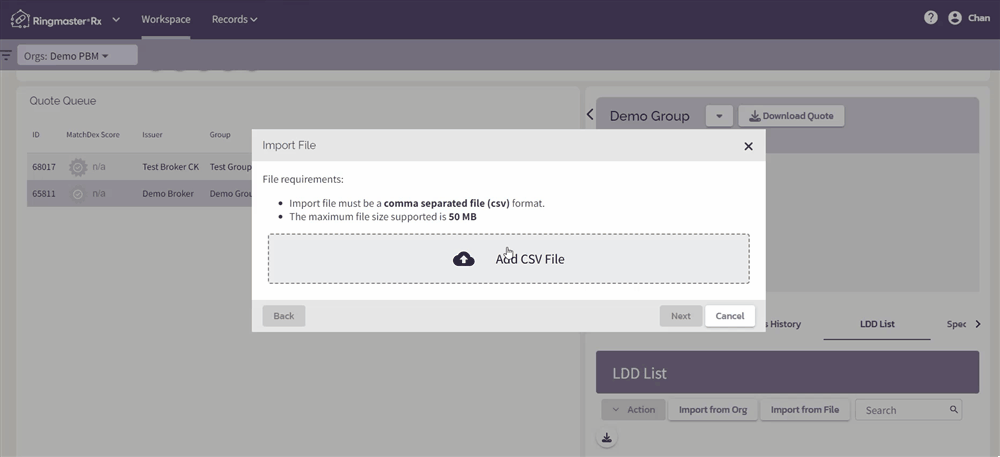The height and width of the screenshot is (457, 1000).
Task: Click the Demo Broker issuer cell
Action: [168, 194]
